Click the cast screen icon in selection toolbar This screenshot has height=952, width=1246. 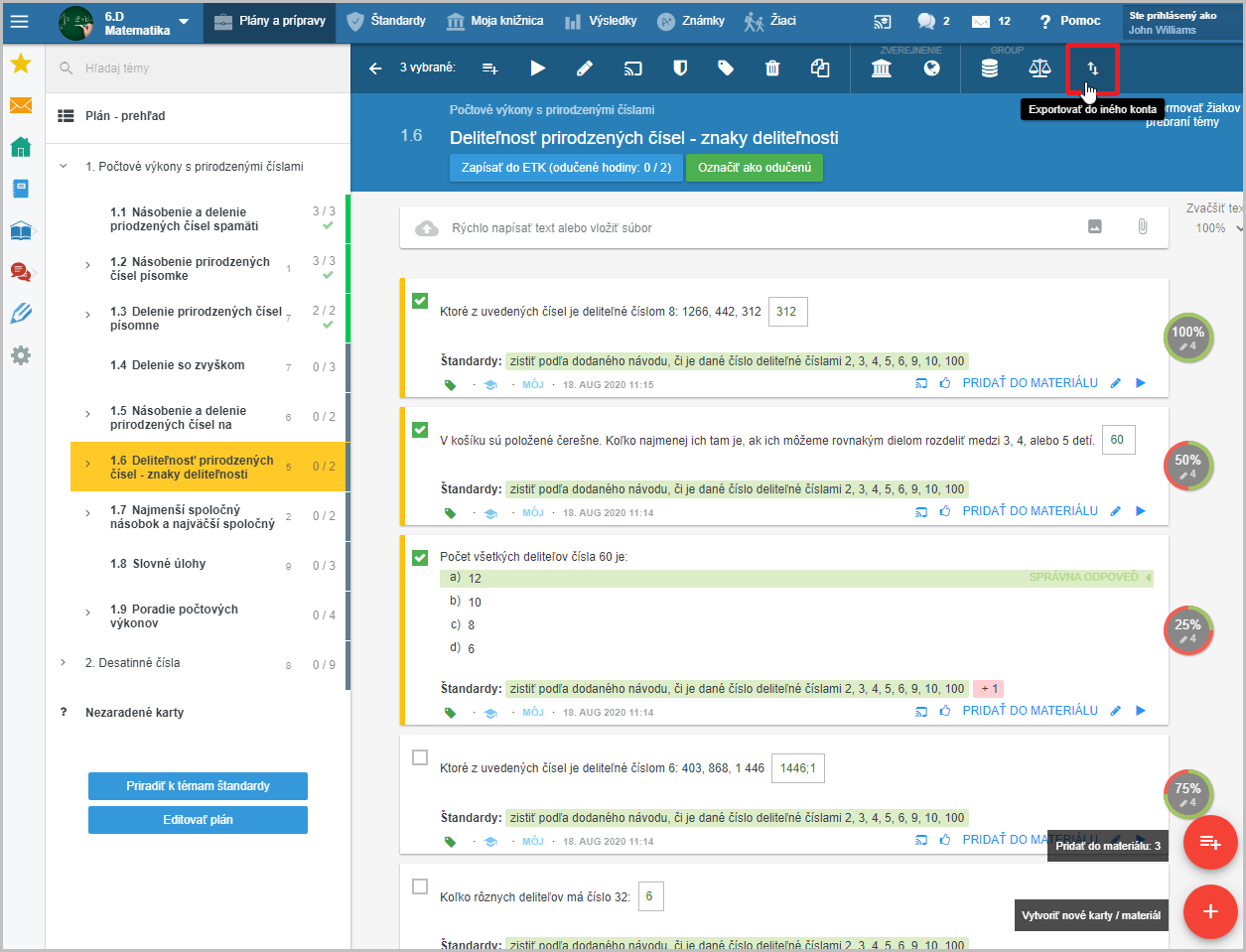(632, 68)
